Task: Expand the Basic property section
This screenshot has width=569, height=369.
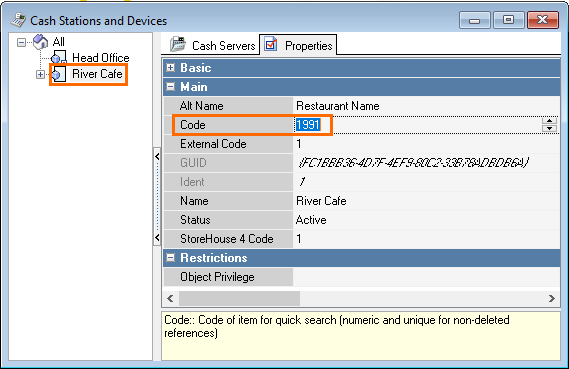Action: click(171, 67)
